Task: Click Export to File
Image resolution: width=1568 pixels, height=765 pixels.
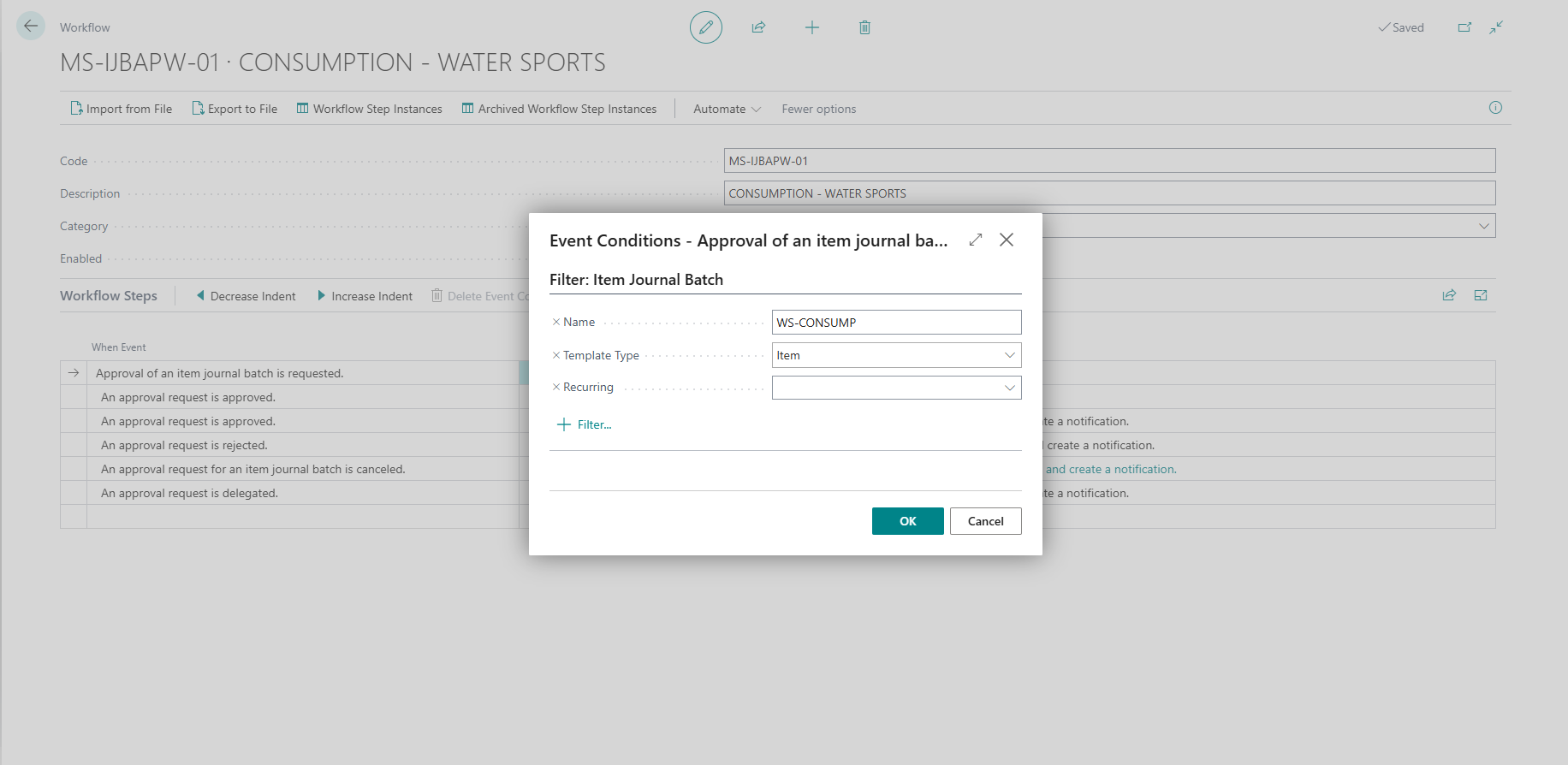Action: pos(235,109)
